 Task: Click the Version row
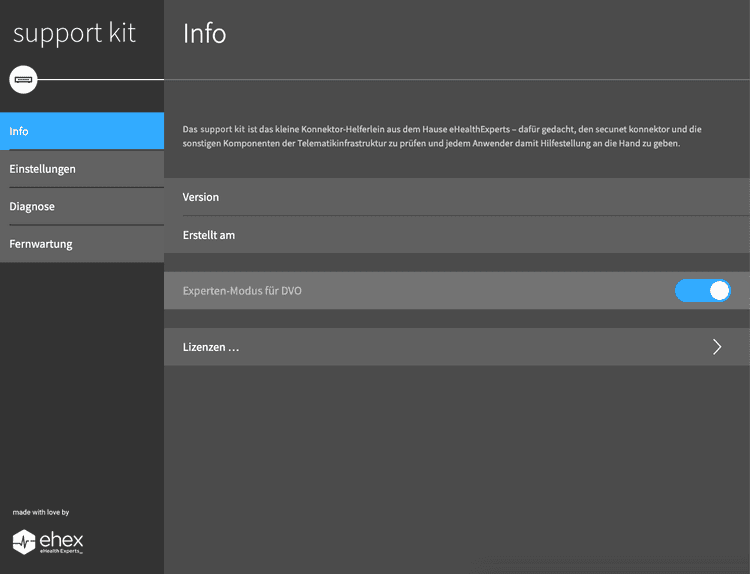[x=457, y=197]
